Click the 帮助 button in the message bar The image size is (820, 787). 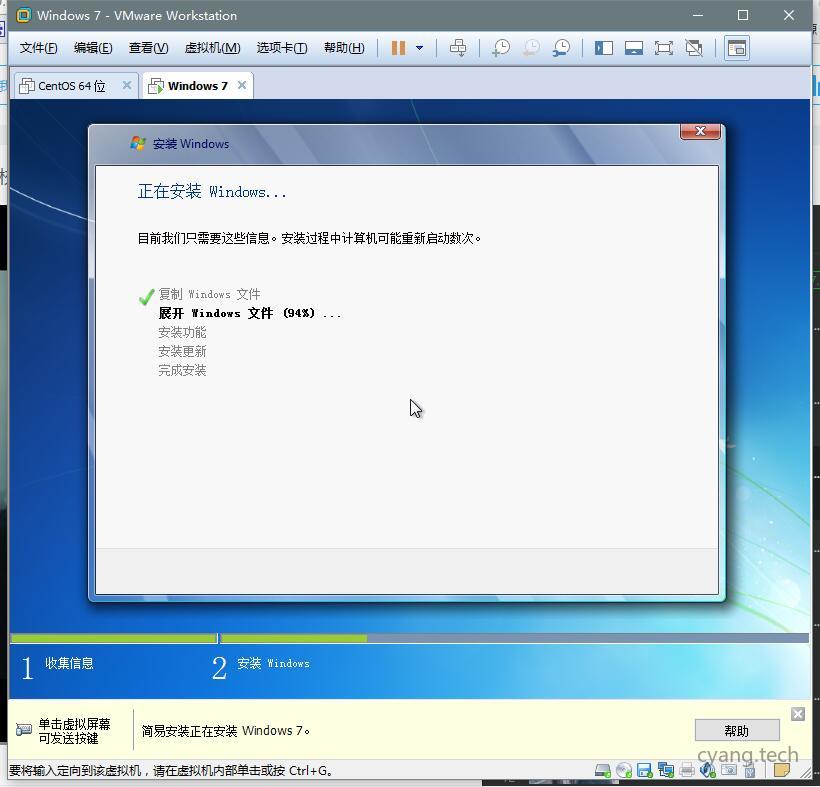(737, 730)
